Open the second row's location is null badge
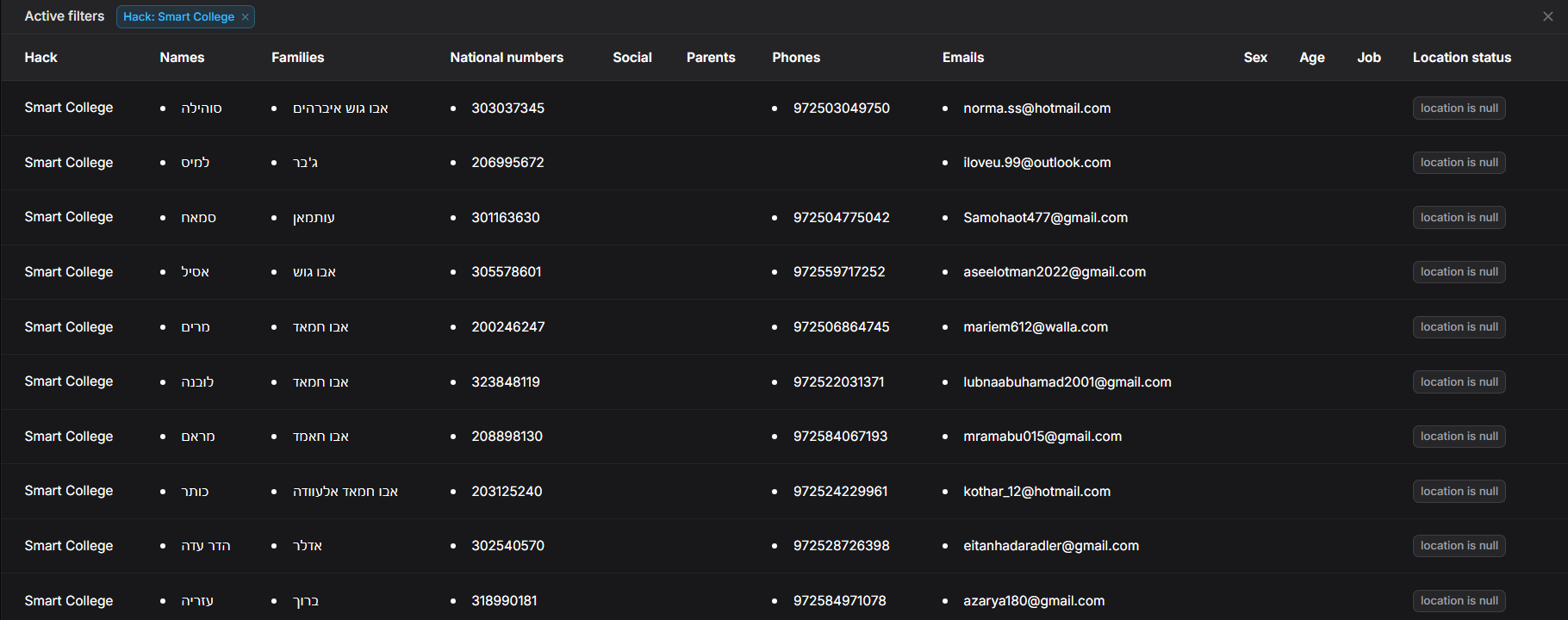 pos(1459,163)
